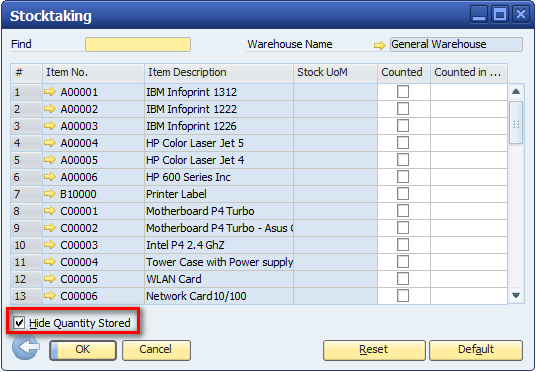Open link arrow for item A00004
This screenshot has height=372, width=536.
pos(50,143)
